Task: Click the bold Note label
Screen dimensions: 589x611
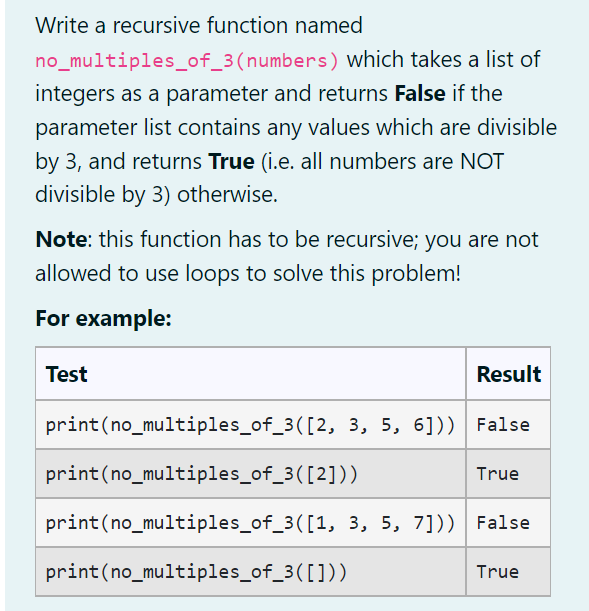Action: (x=61, y=239)
